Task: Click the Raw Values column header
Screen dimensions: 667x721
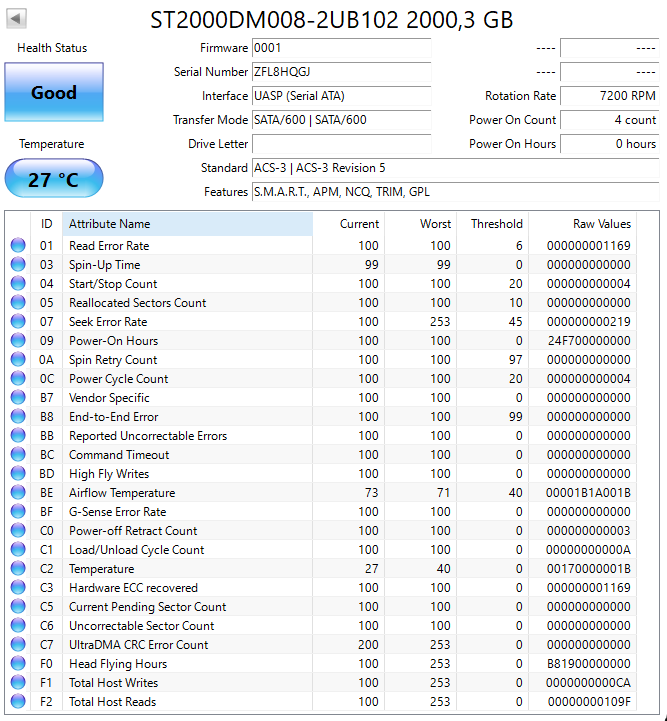Action: coord(582,224)
